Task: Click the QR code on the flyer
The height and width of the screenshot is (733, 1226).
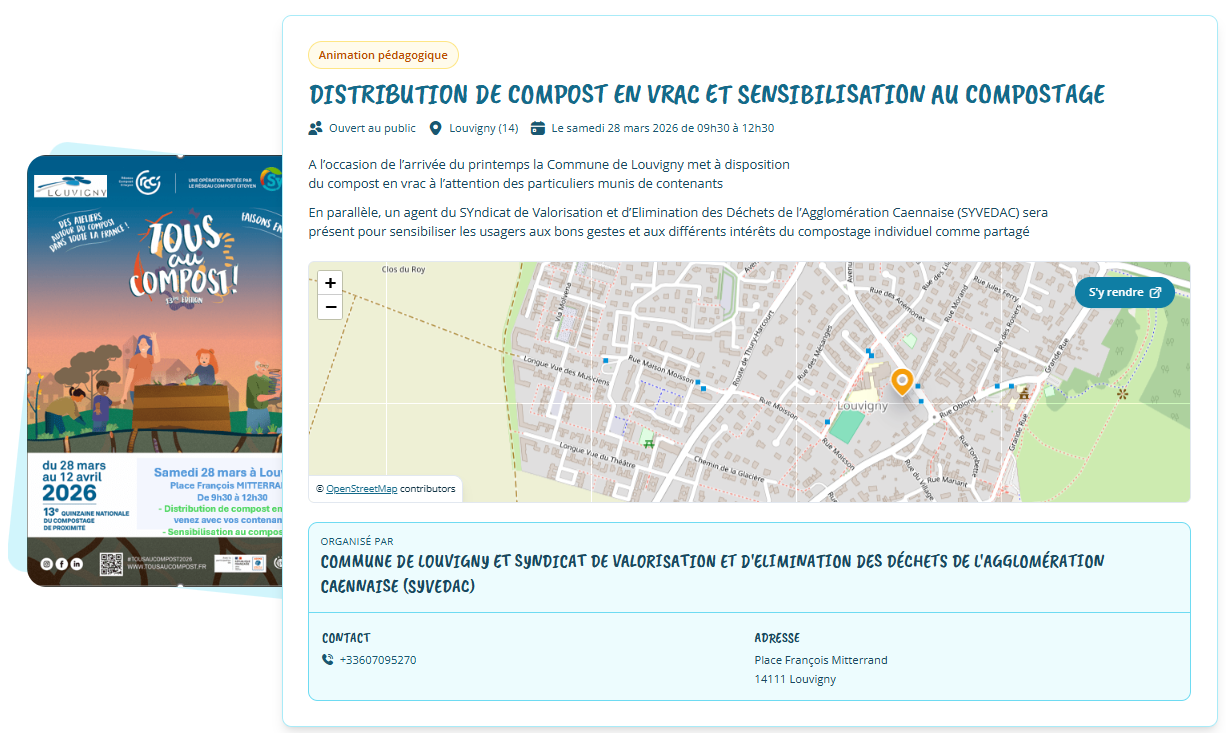Action: click(x=111, y=565)
